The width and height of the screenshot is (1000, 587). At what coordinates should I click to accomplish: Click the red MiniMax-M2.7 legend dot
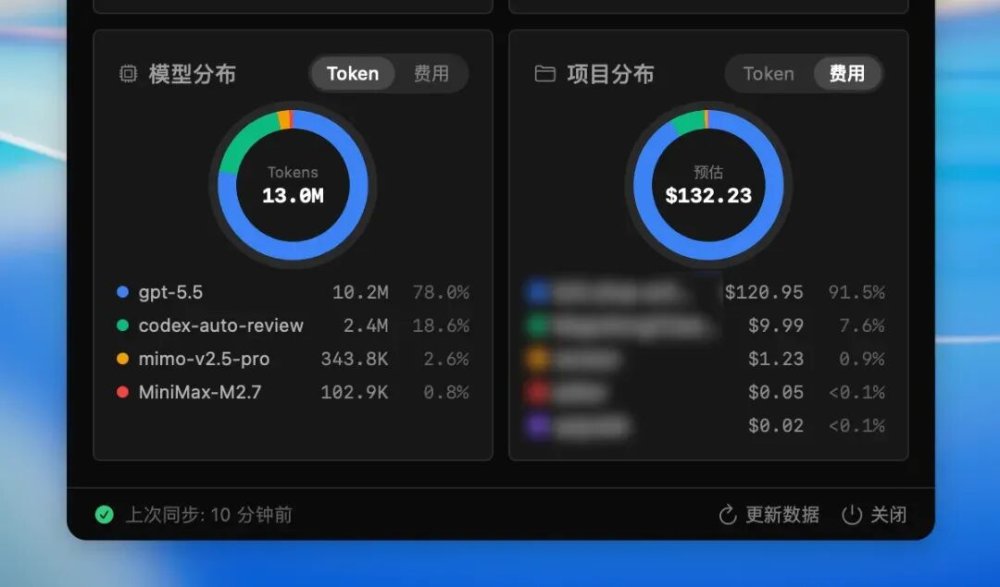point(122,392)
